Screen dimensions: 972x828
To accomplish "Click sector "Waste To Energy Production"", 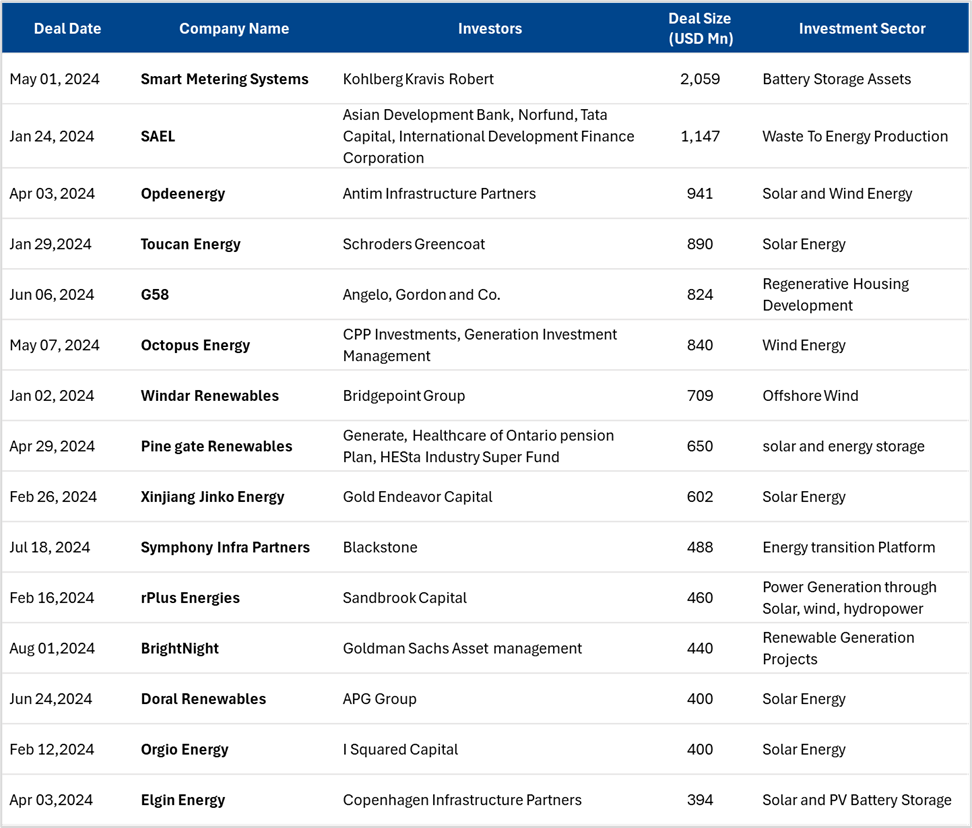I will (855, 136).
